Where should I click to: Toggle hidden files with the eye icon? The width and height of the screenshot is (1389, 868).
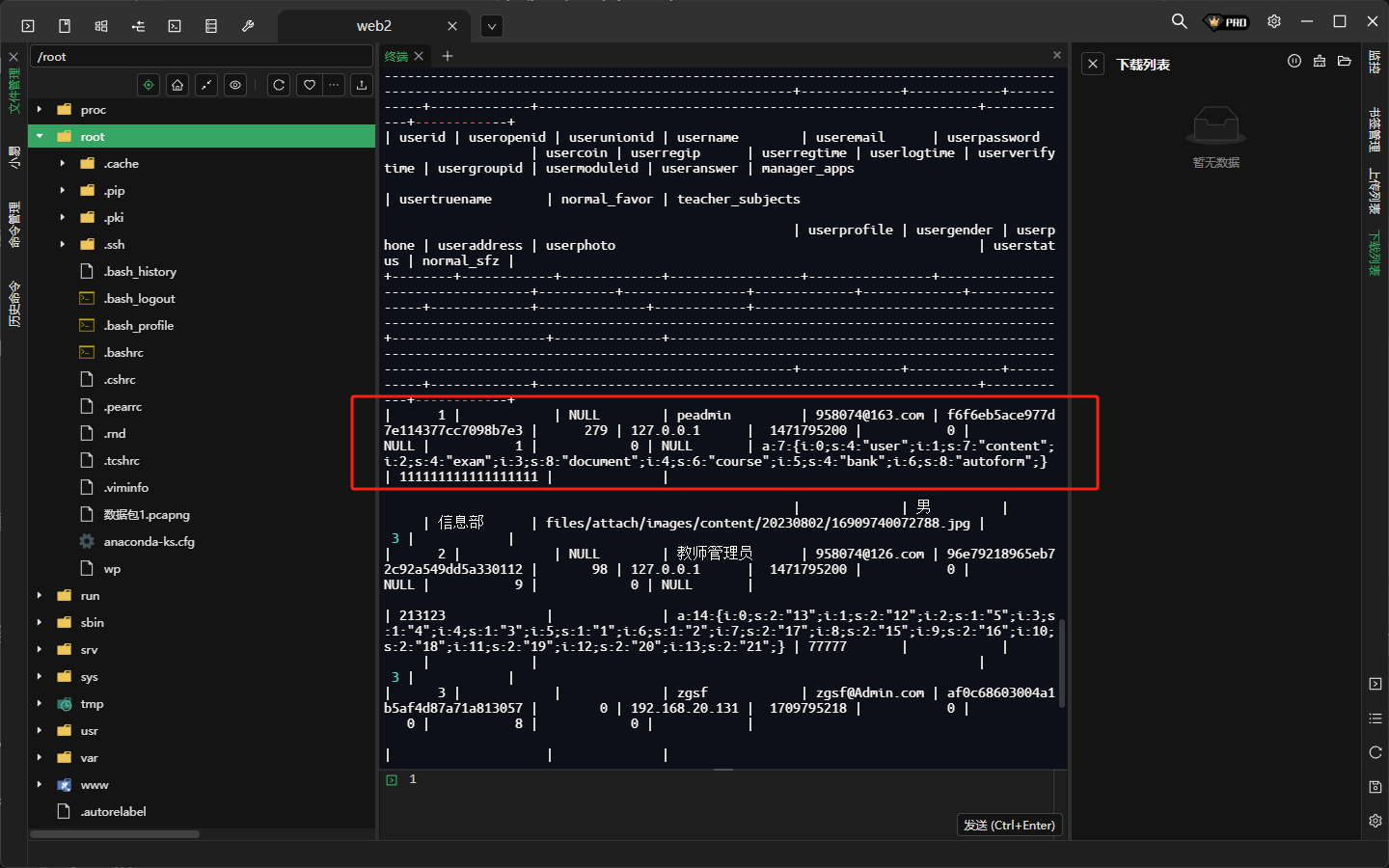click(x=235, y=85)
